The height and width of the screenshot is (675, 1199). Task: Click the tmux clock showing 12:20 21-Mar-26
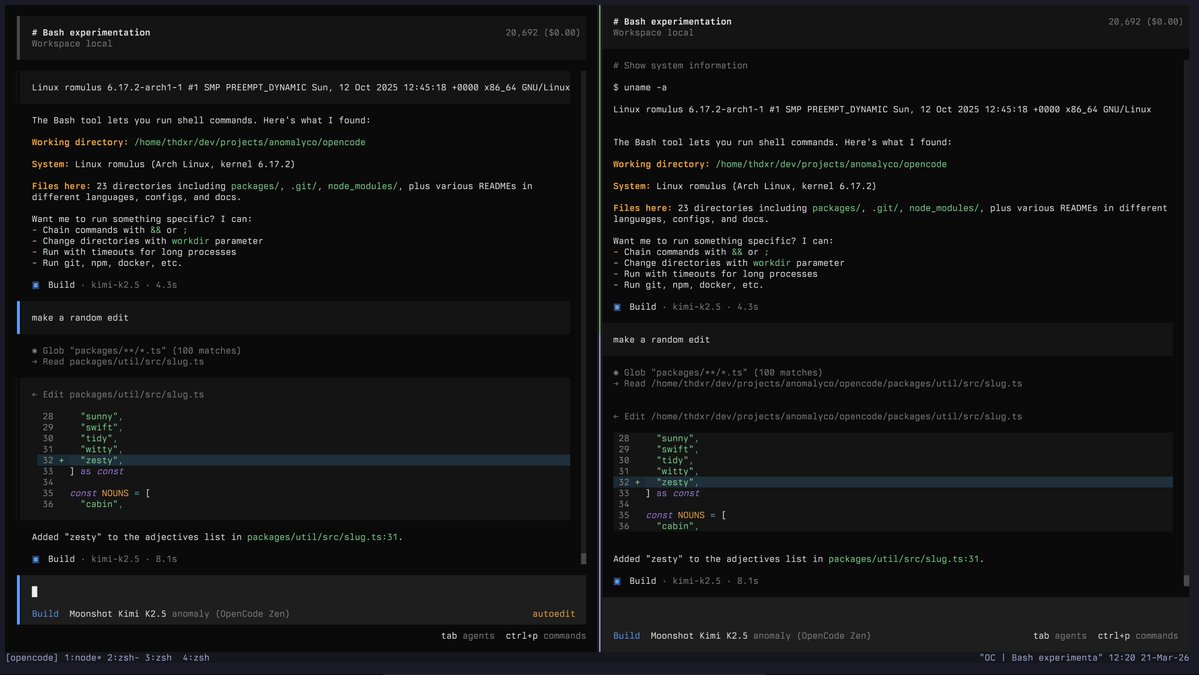(x=1149, y=657)
